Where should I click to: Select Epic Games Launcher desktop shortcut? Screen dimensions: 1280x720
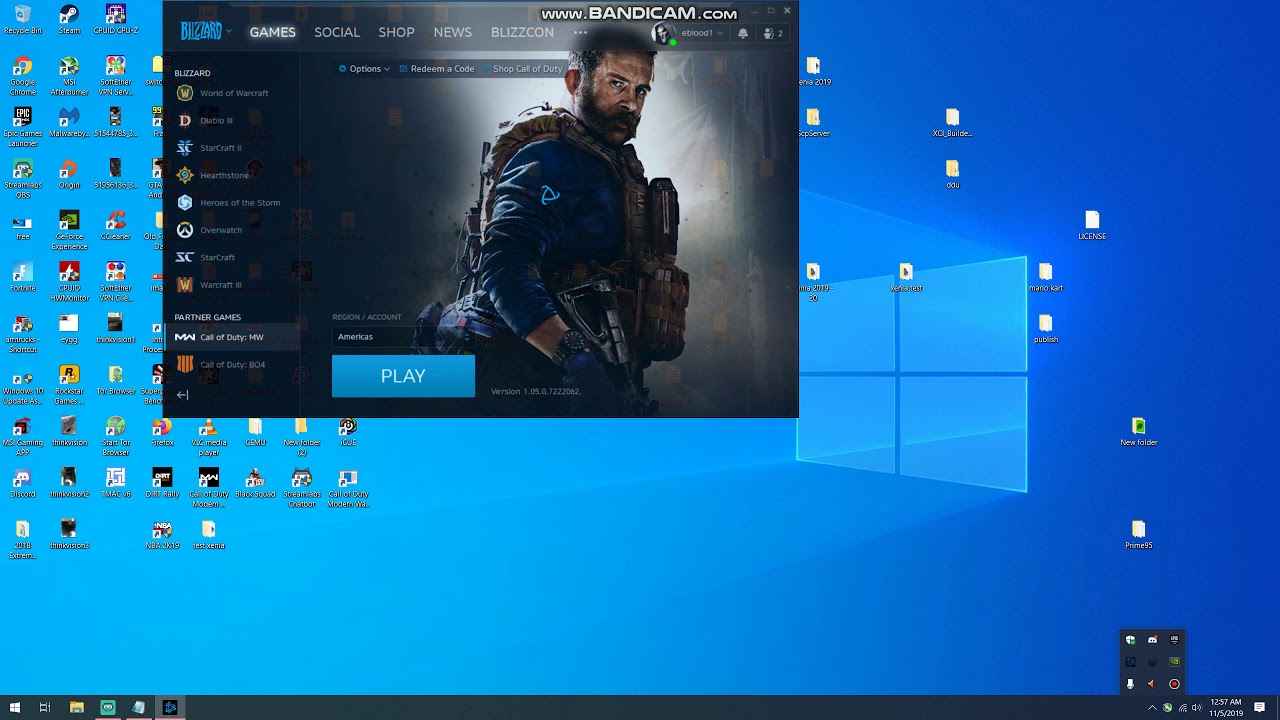click(22, 128)
